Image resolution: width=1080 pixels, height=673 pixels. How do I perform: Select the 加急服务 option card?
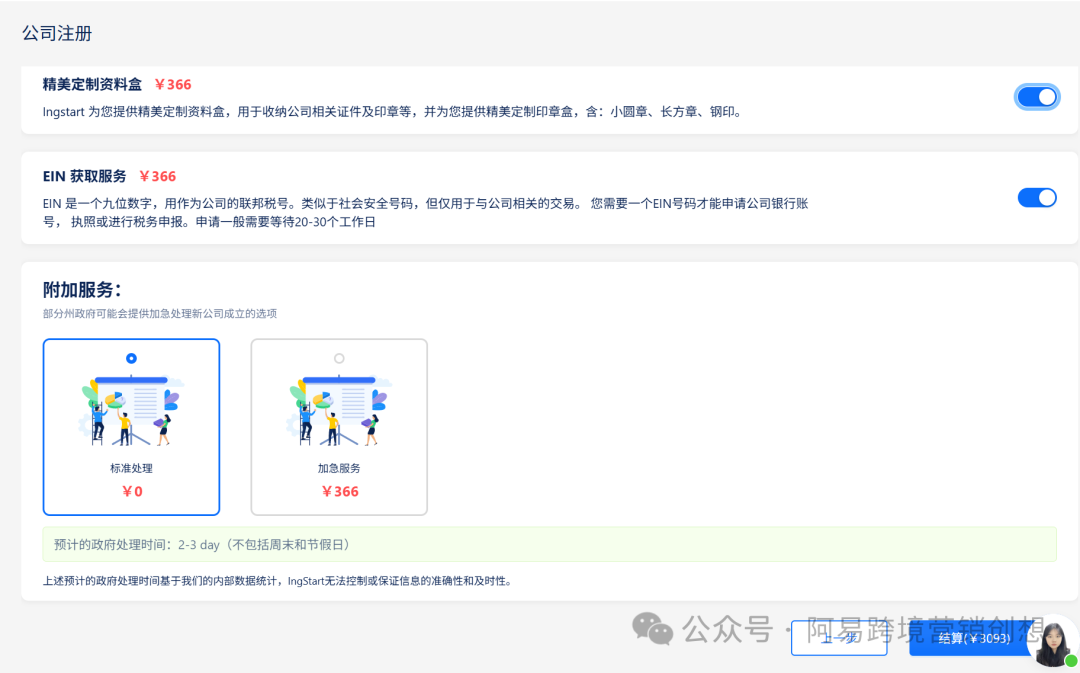339,427
